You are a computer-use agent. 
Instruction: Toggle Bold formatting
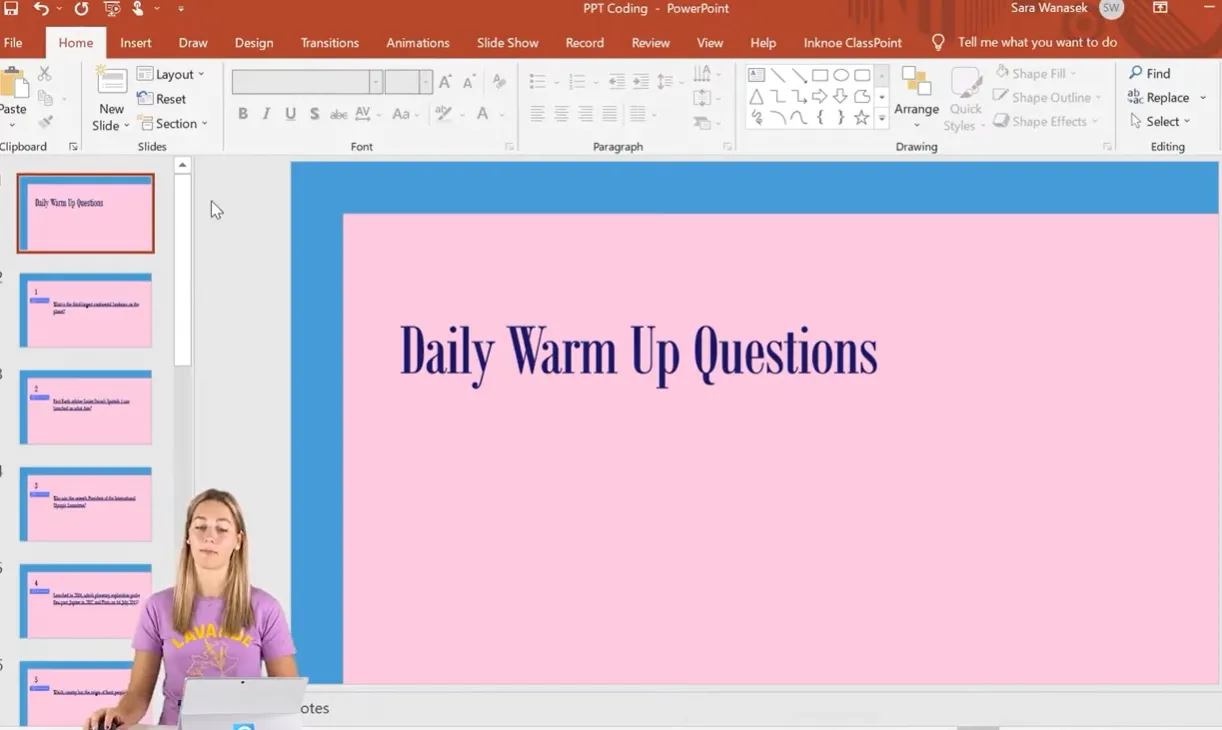click(243, 114)
